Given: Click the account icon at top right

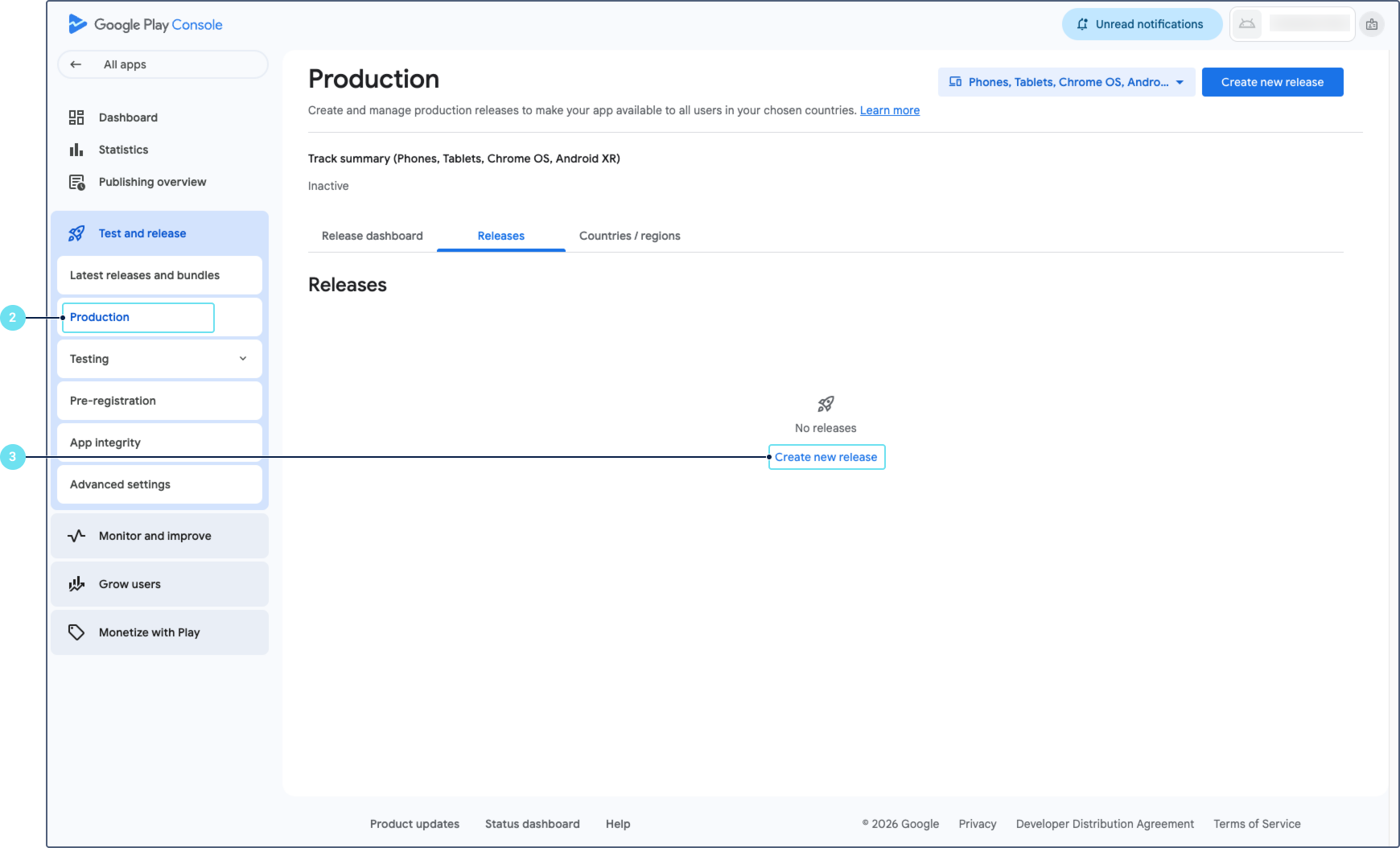Looking at the screenshot, I should [1372, 24].
